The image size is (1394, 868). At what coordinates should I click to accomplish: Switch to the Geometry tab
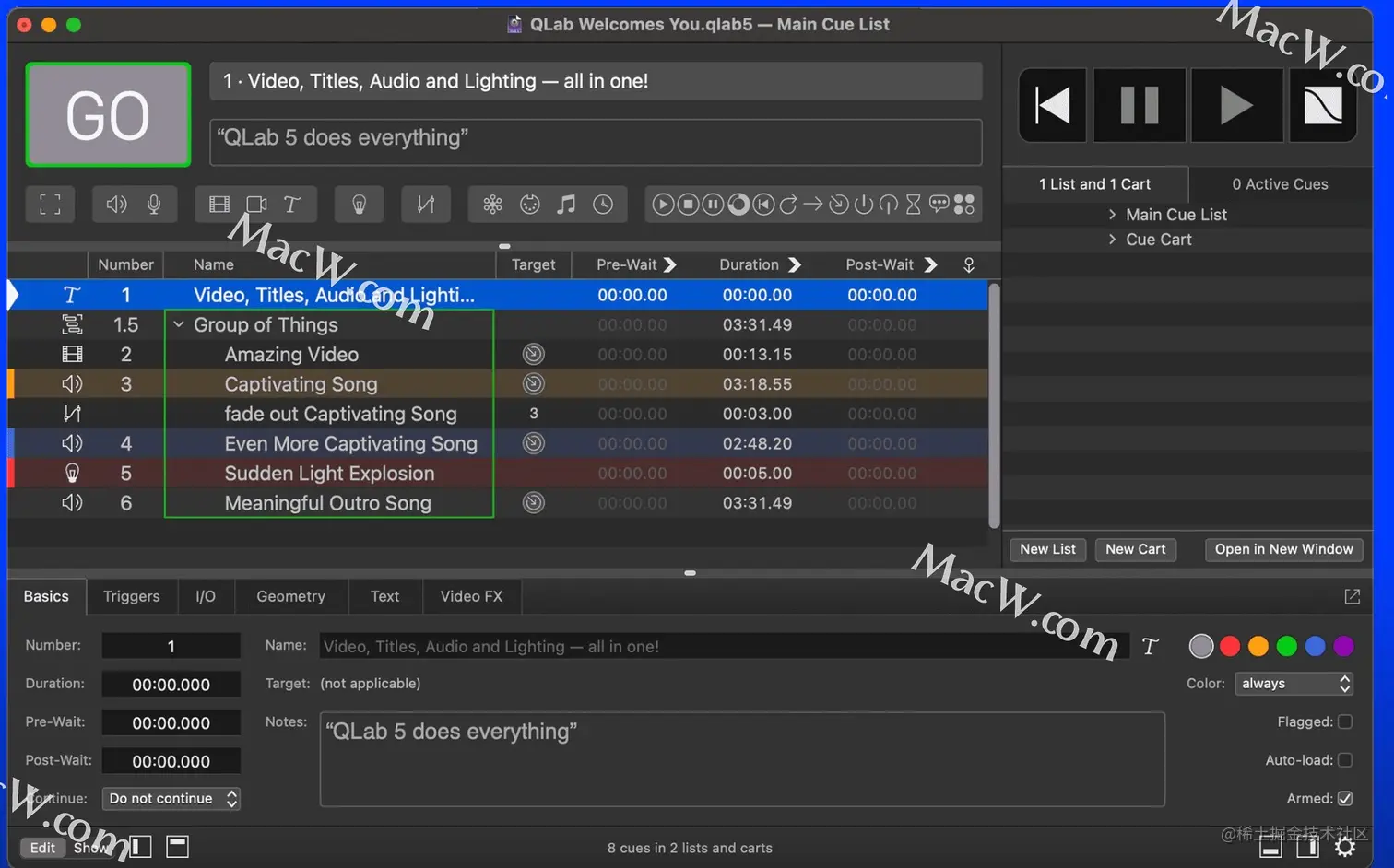[x=291, y=597]
